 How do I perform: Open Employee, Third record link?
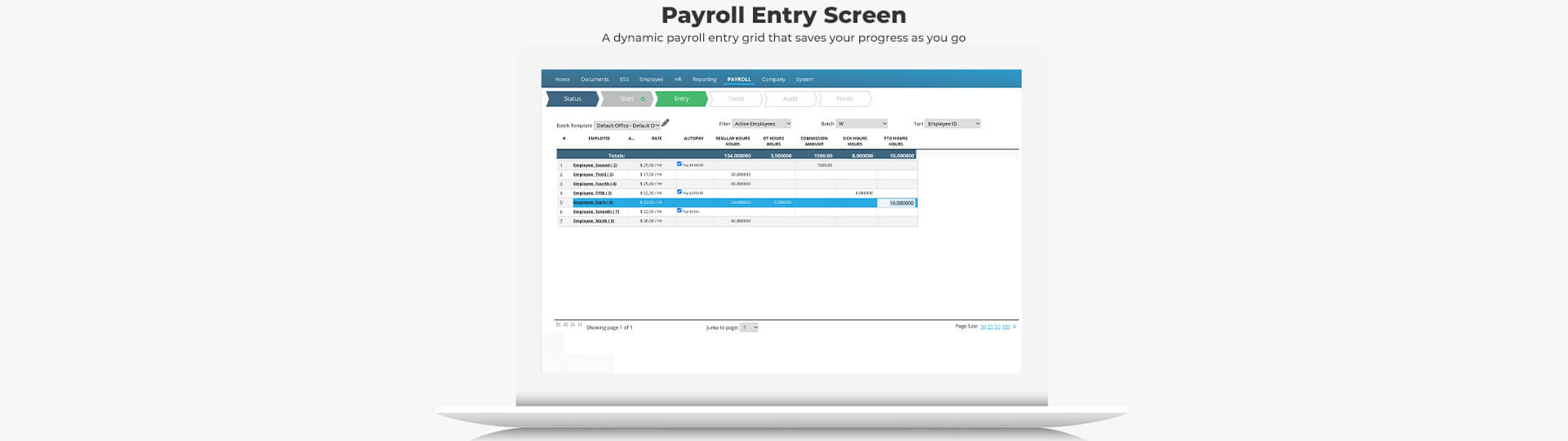(593, 175)
